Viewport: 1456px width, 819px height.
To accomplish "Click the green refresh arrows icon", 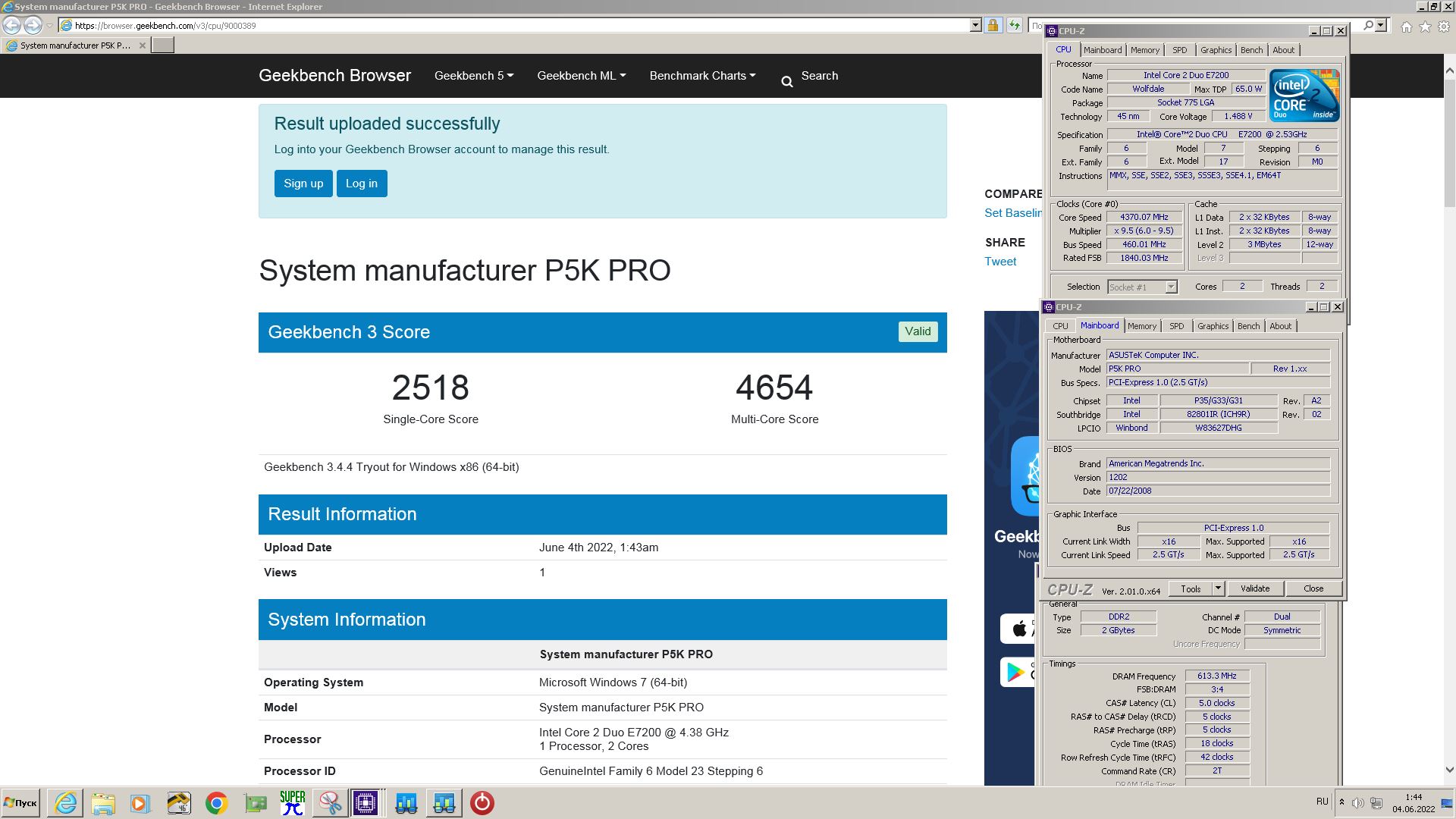I will (x=1014, y=25).
